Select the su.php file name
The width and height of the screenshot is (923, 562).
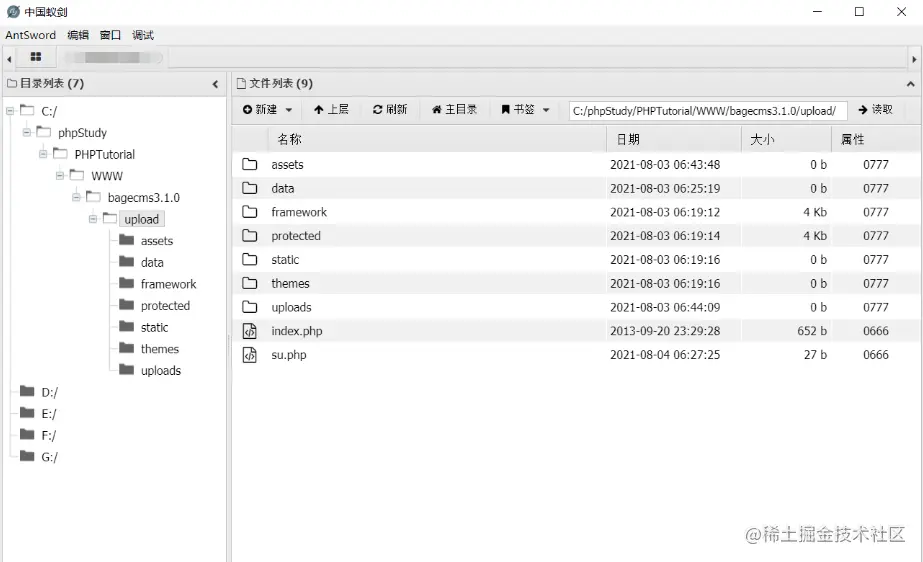(x=288, y=355)
